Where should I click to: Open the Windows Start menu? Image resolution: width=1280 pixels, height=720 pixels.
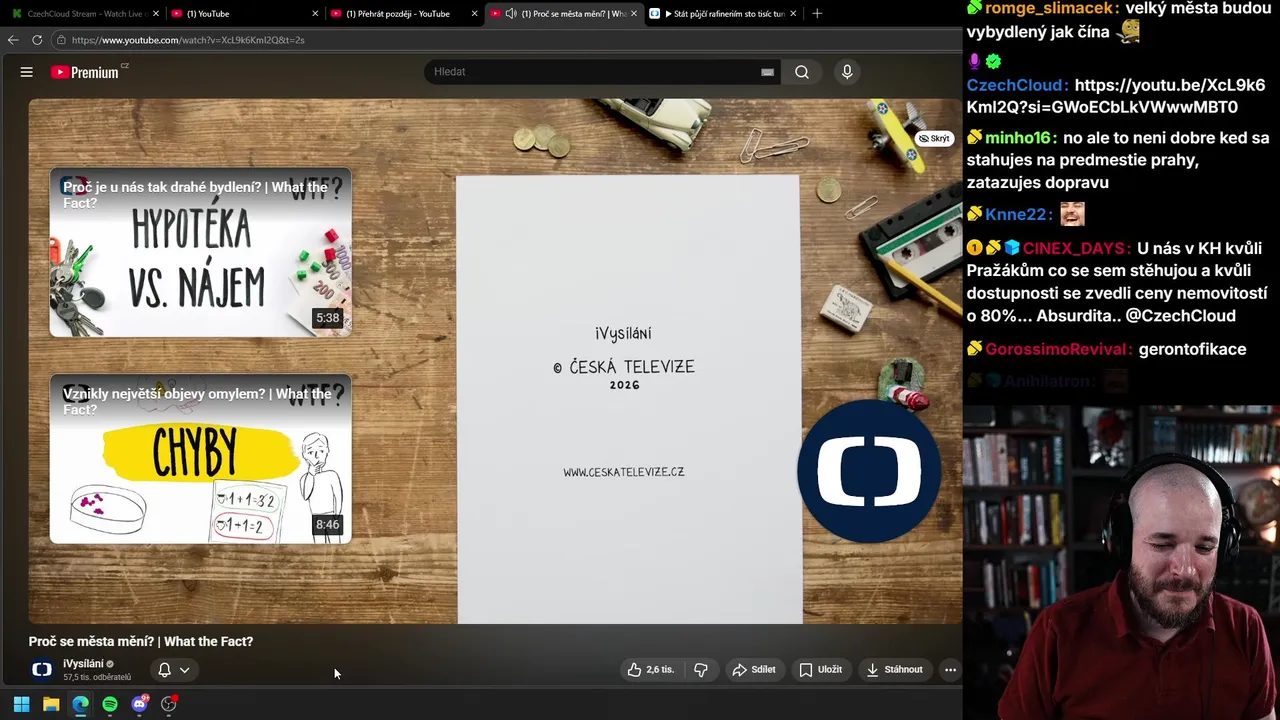(21, 704)
